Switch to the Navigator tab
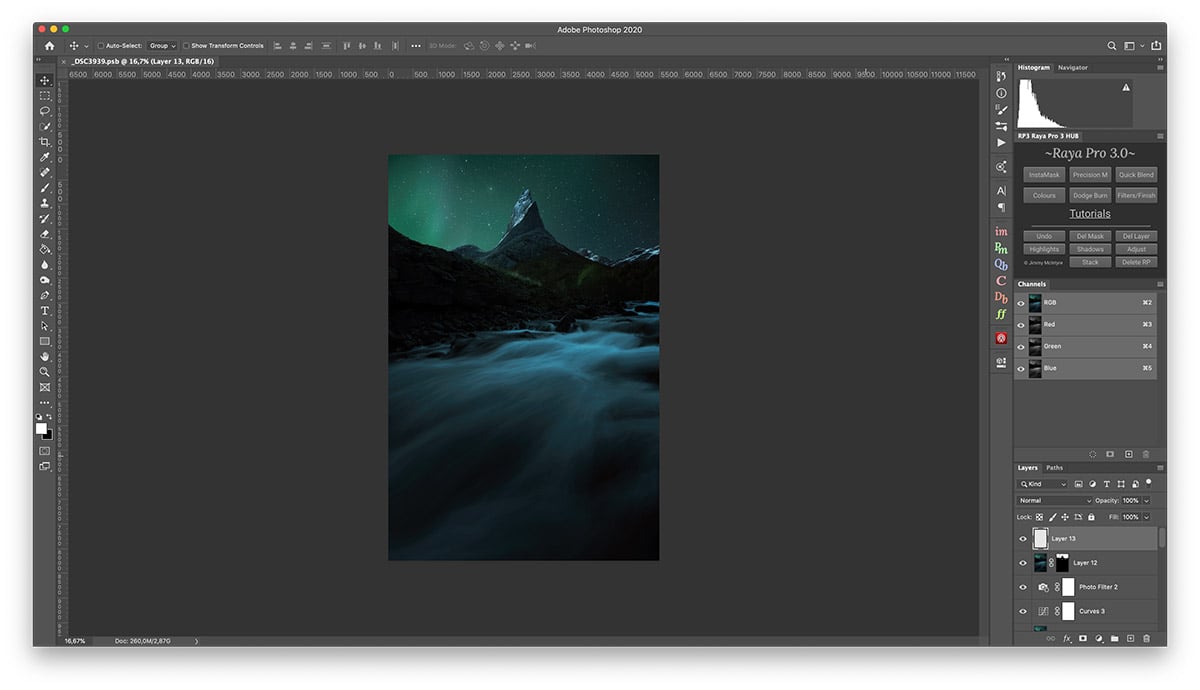Screen dimensions: 1200x690 coord(1072,67)
